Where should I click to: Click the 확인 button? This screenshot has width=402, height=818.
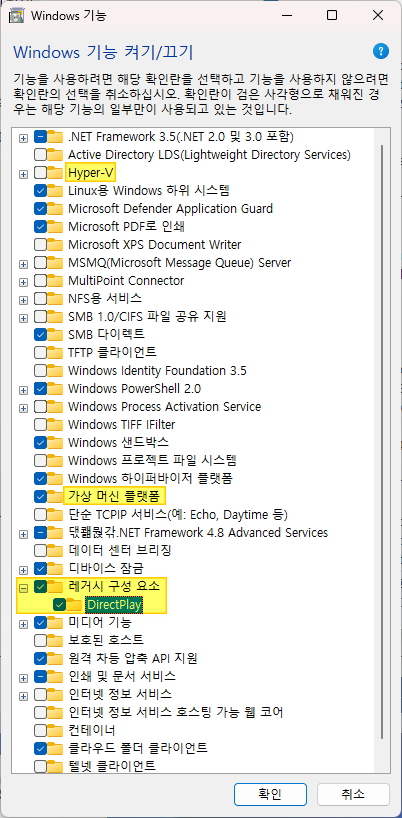pyautogui.click(x=270, y=794)
